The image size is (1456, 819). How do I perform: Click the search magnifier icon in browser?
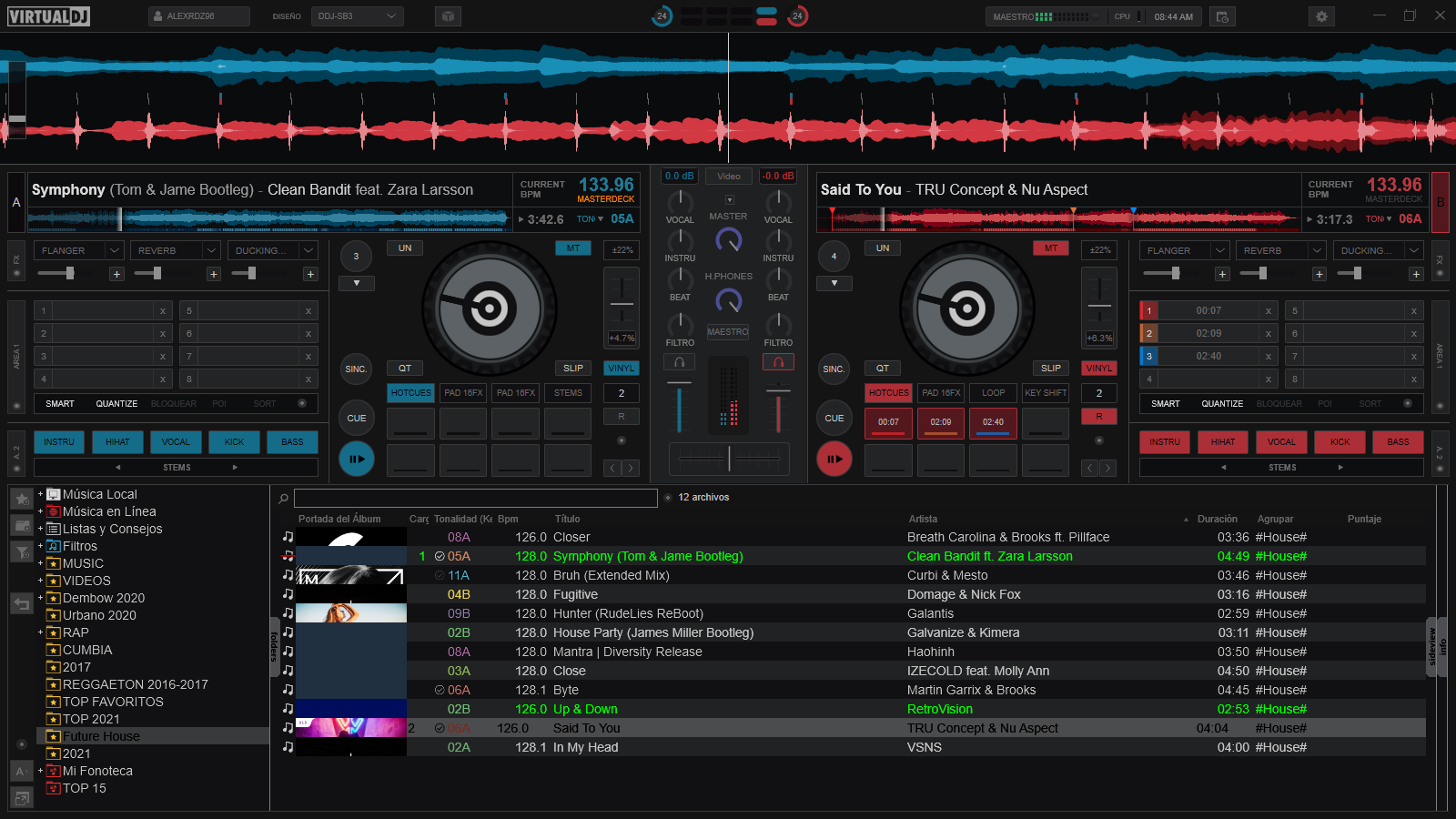point(284,498)
